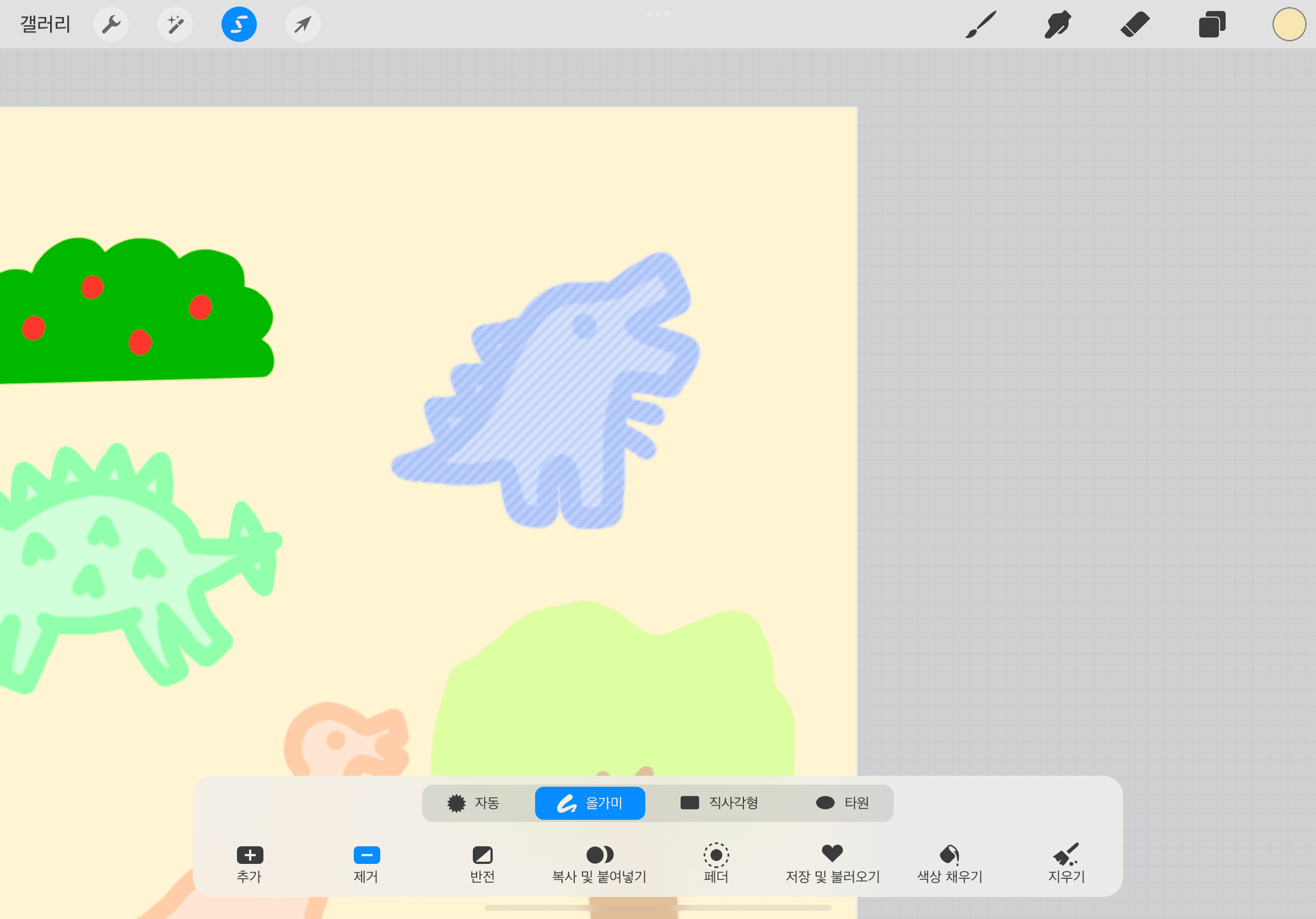Select the Brush tool
The image size is (1316, 919).
click(x=981, y=24)
